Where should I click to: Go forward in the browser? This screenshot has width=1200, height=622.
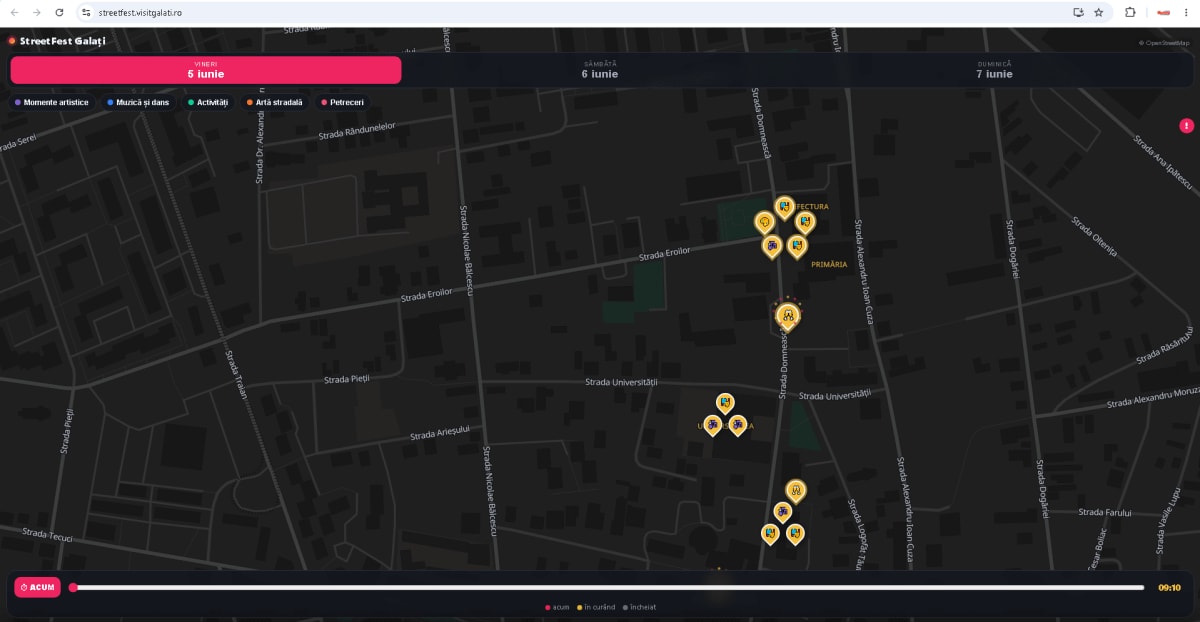37,12
